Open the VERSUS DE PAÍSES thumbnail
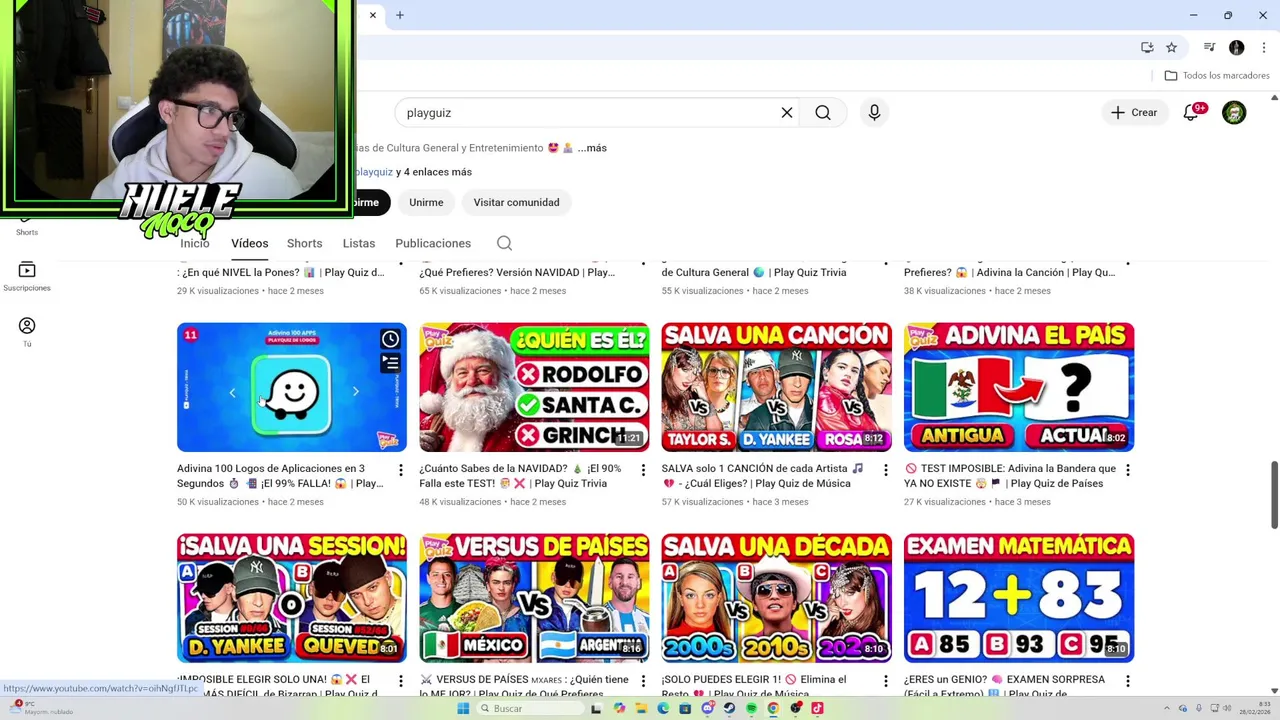The width and height of the screenshot is (1280, 720). click(x=534, y=598)
